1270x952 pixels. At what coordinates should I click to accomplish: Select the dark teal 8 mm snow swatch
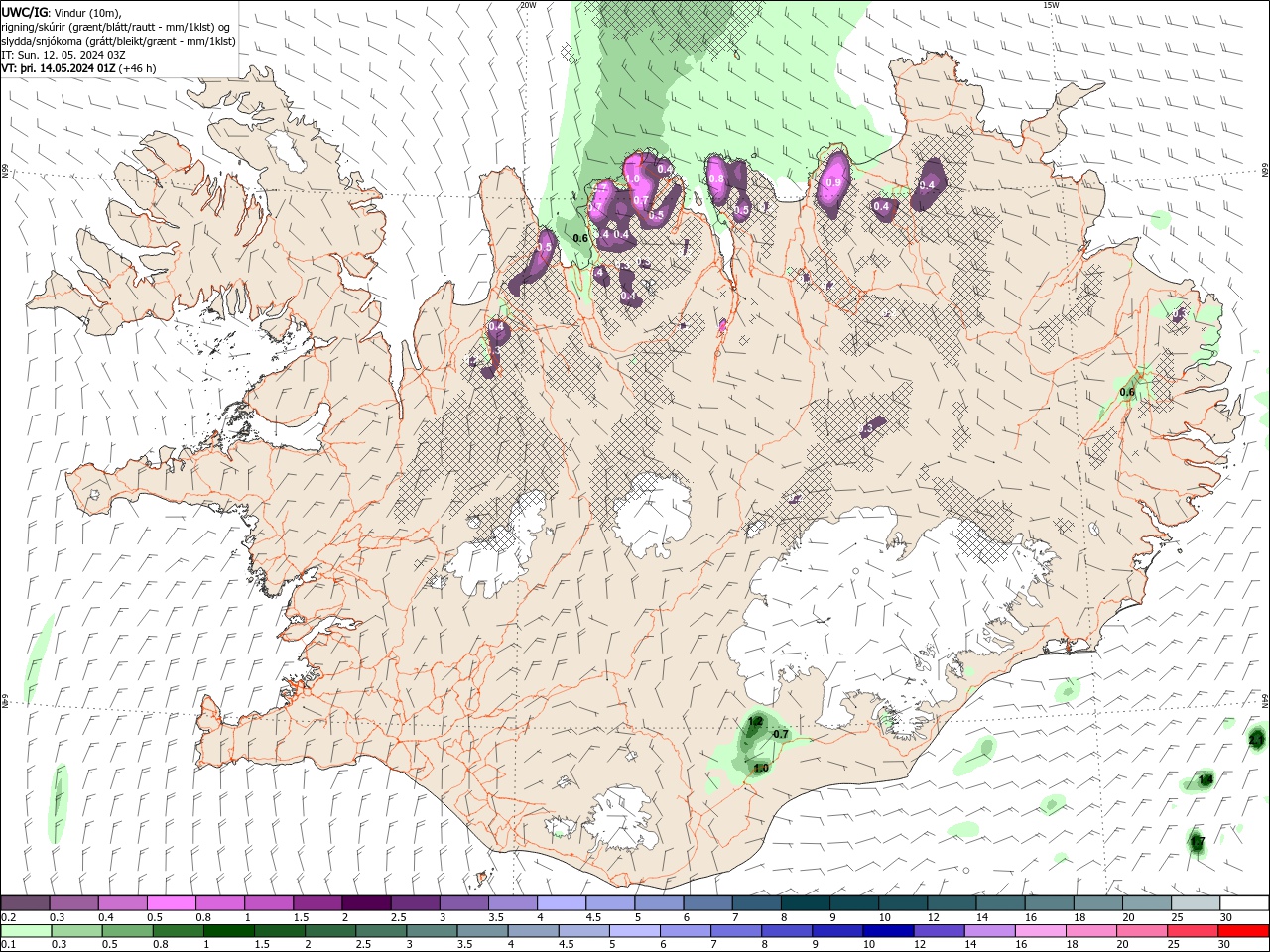click(x=804, y=902)
